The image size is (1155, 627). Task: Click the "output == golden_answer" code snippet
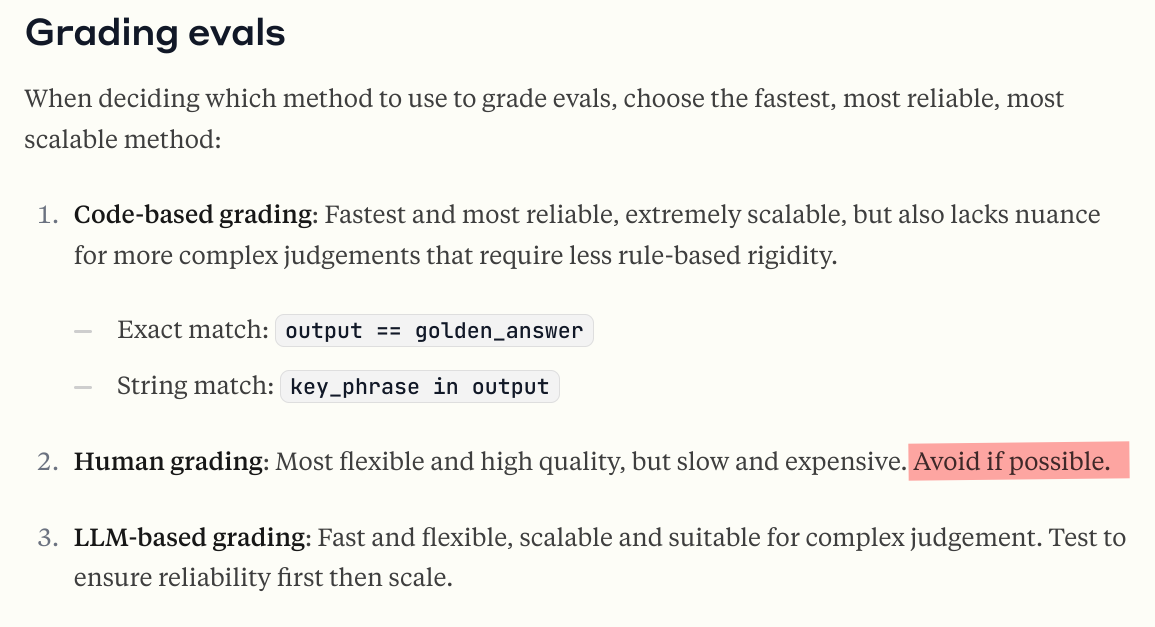[434, 331]
